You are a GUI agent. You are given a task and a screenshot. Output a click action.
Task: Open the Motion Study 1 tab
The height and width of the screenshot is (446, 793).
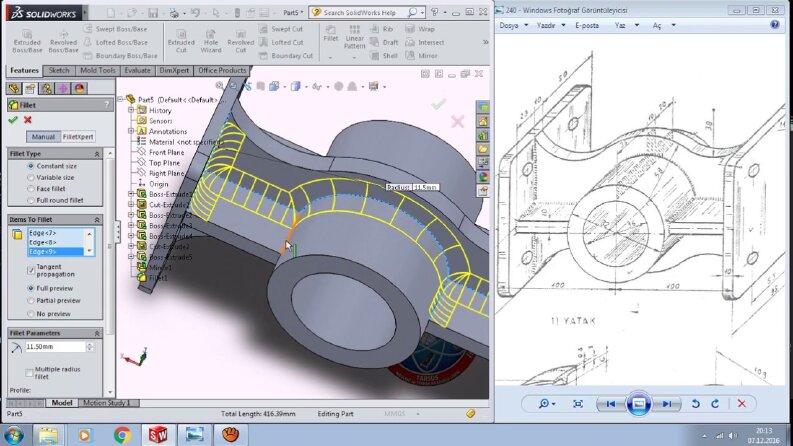click(106, 403)
